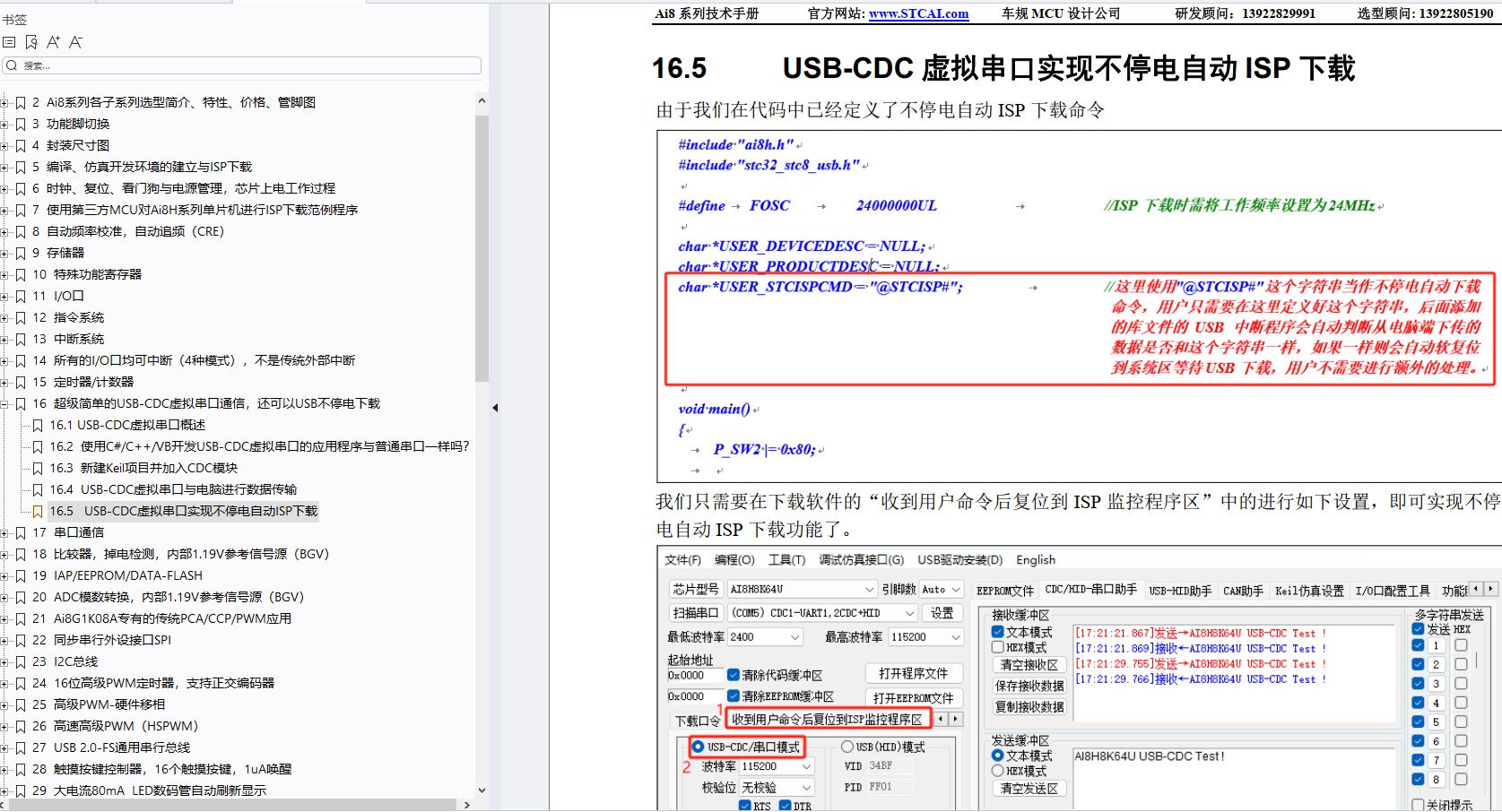
Task: Expand bookmark 10 特殊功能寄存器
Action: [x=4, y=274]
